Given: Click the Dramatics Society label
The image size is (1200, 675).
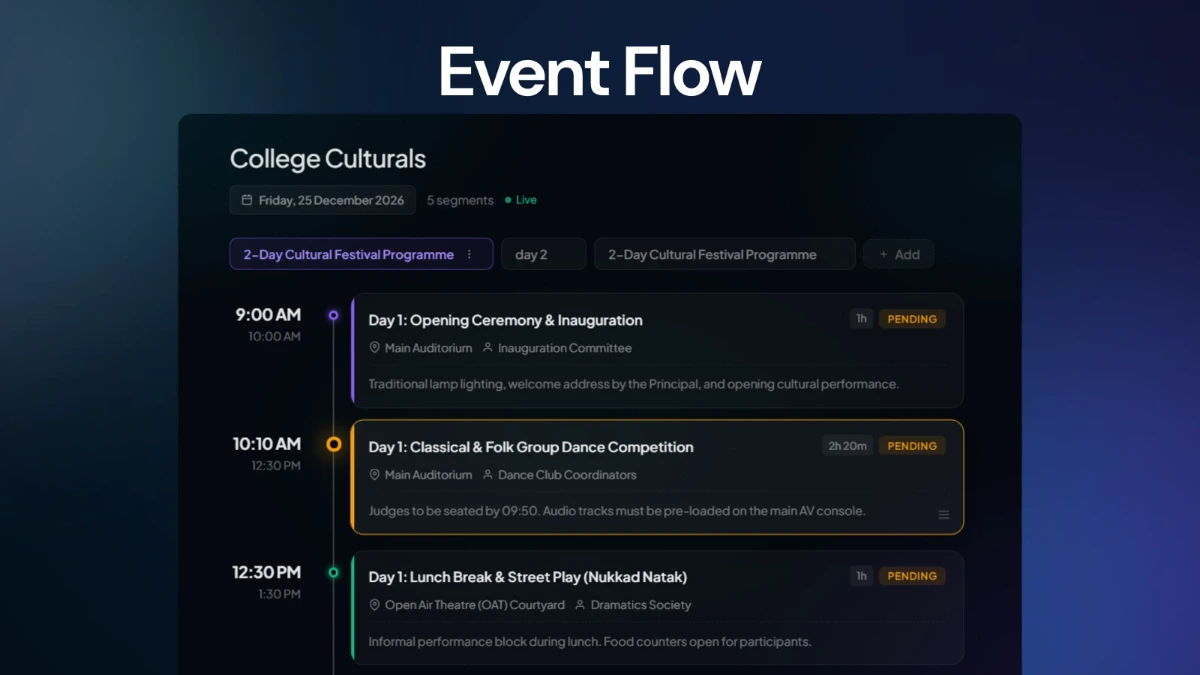Looking at the screenshot, I should tap(641, 605).
